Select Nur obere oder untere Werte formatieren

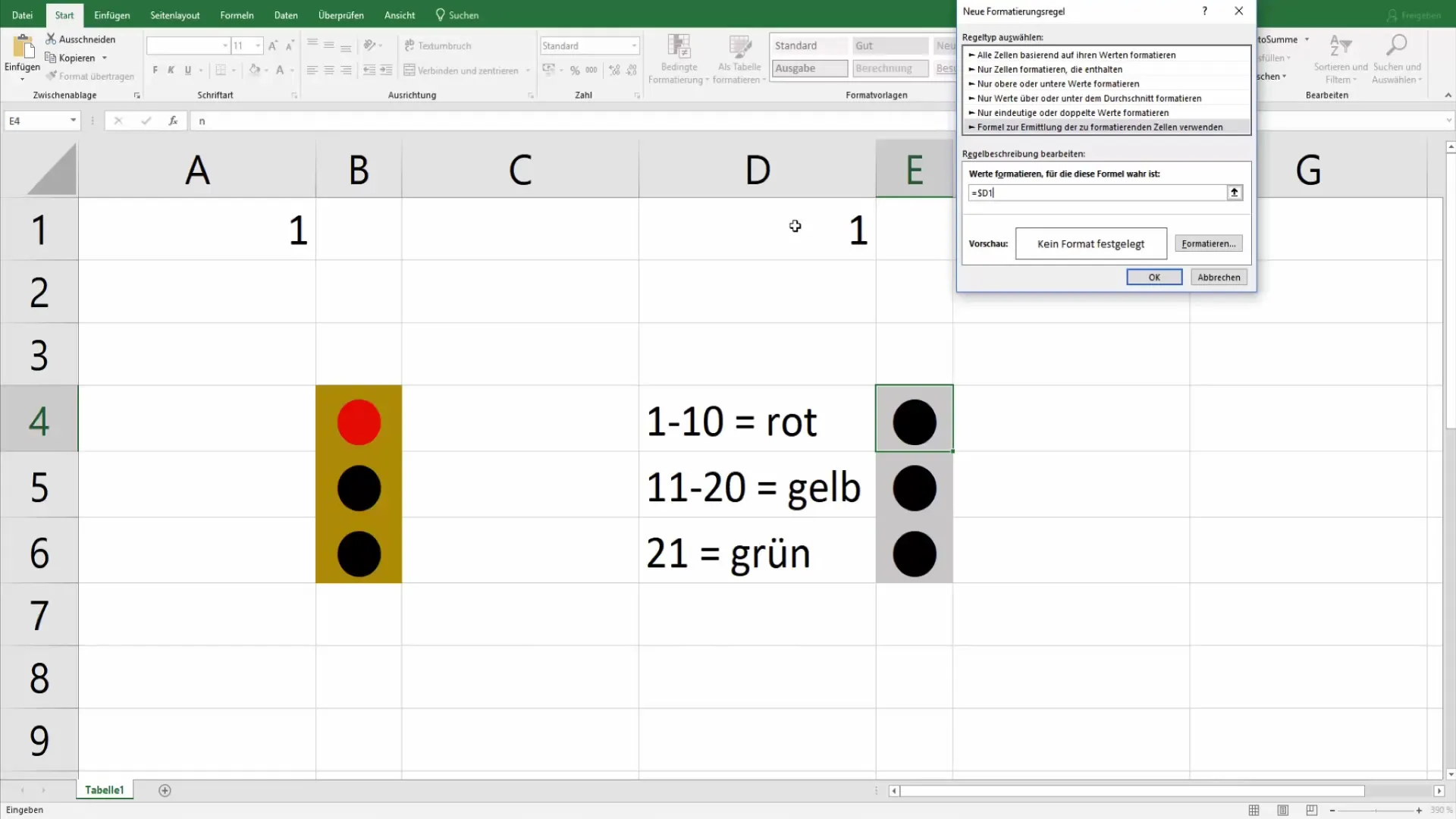[1106, 83]
